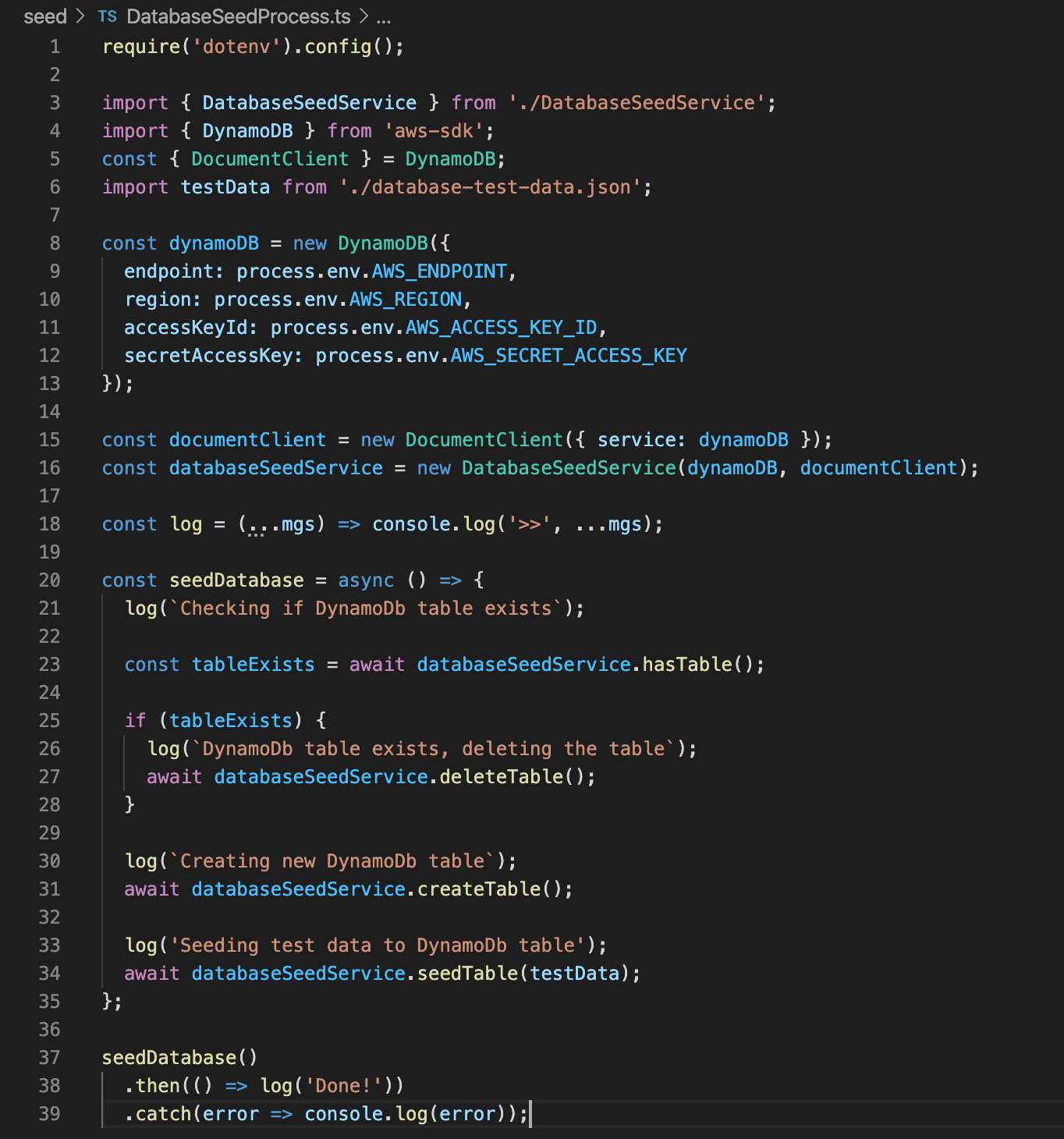Click 'DocumentClient' on line 5

(270, 159)
